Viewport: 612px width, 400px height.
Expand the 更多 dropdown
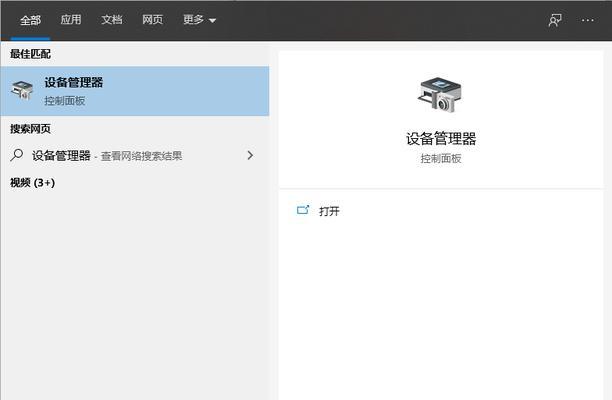pyautogui.click(x=199, y=20)
